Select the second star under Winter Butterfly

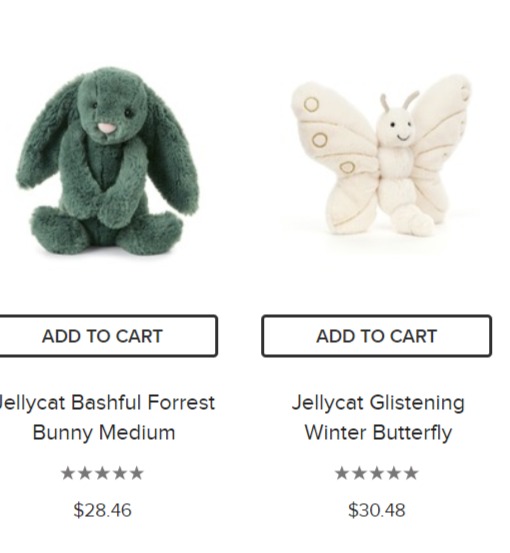click(359, 473)
